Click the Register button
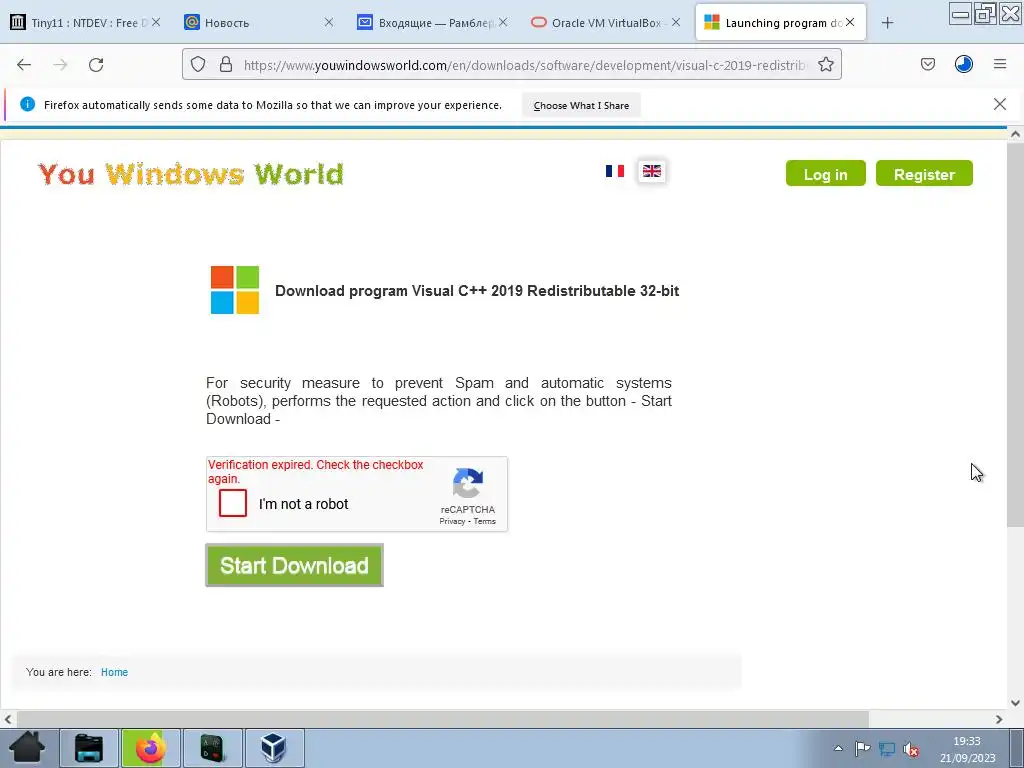 924,174
